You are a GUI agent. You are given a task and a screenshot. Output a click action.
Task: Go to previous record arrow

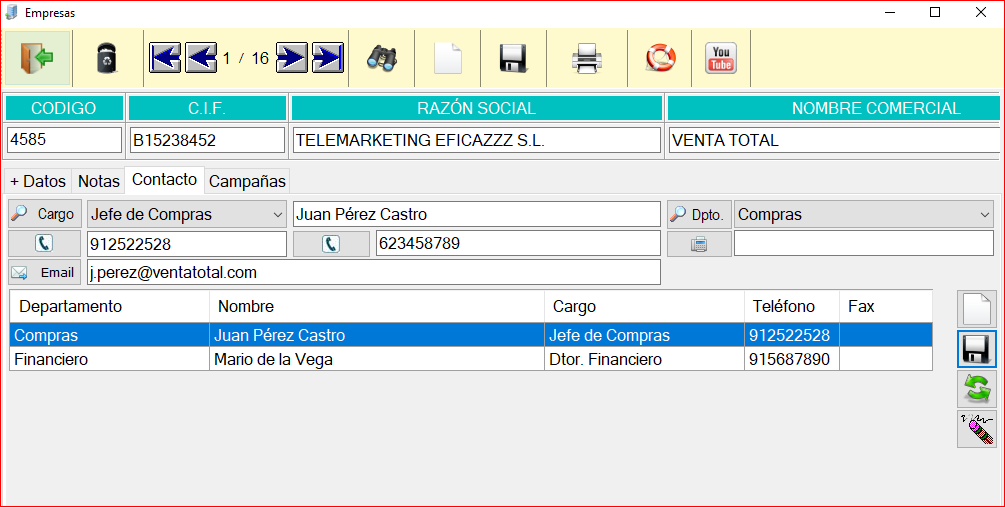pyautogui.click(x=201, y=58)
